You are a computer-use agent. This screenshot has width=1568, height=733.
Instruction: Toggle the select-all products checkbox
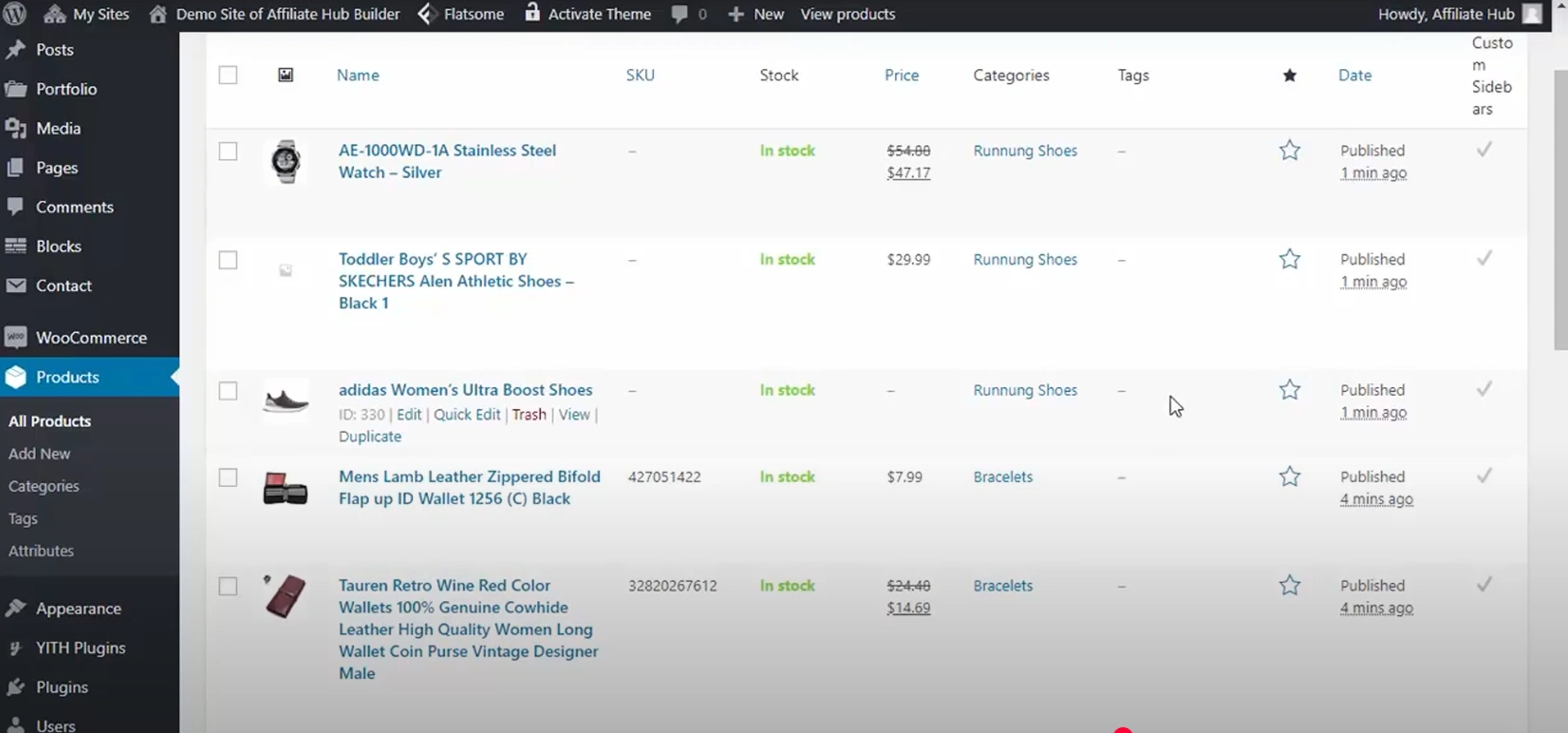(228, 75)
